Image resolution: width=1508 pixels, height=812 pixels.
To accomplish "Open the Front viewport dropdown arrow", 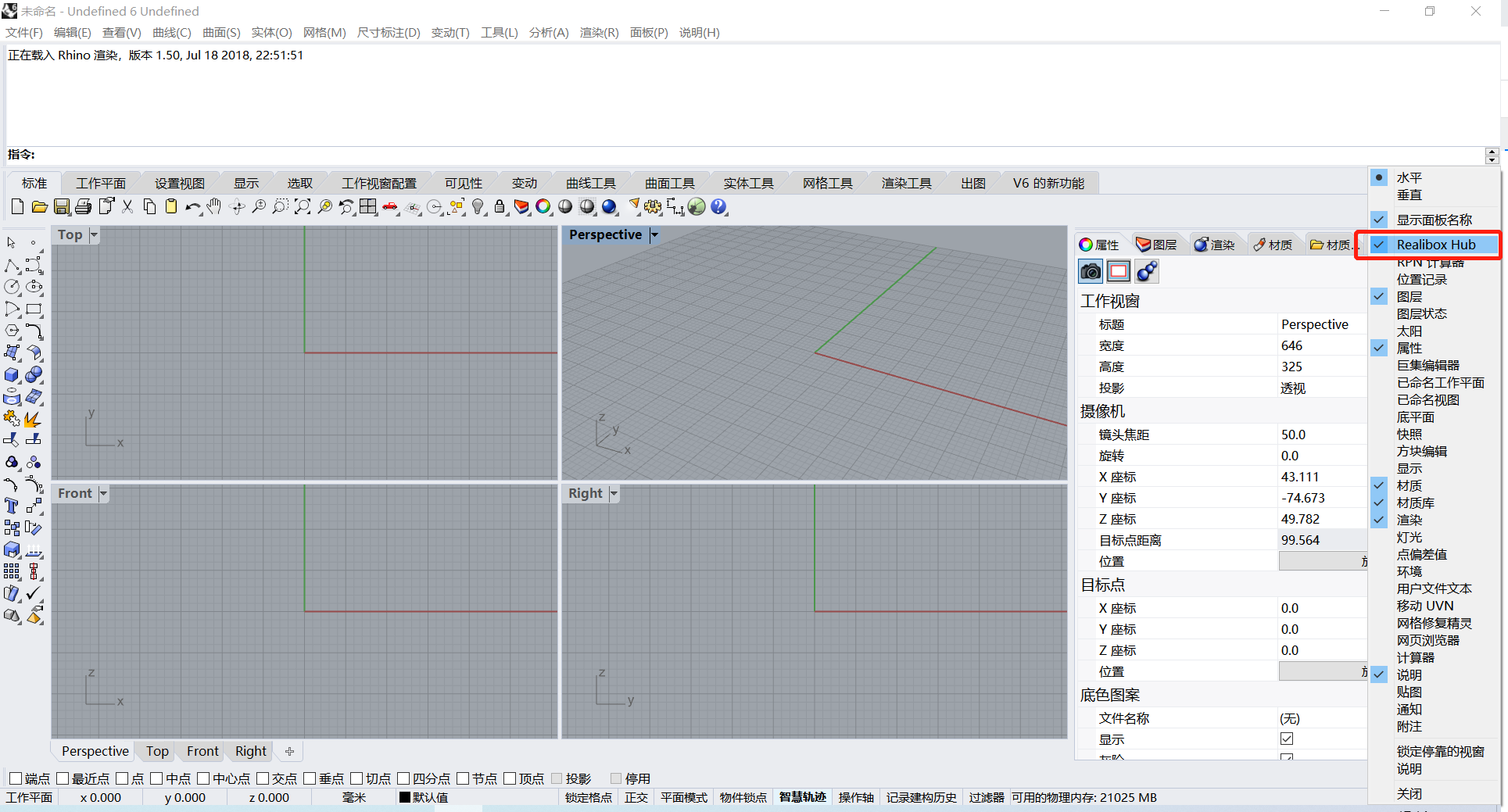I will (103, 493).
